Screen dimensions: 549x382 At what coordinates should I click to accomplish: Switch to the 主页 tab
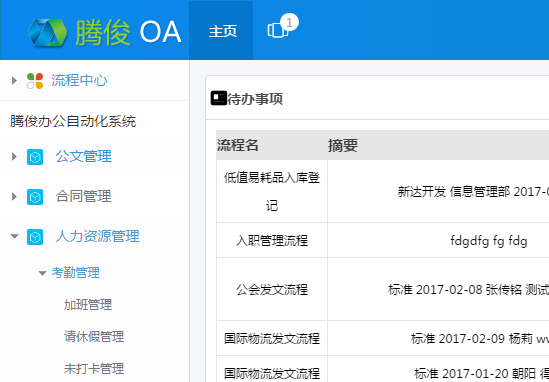pos(221,30)
